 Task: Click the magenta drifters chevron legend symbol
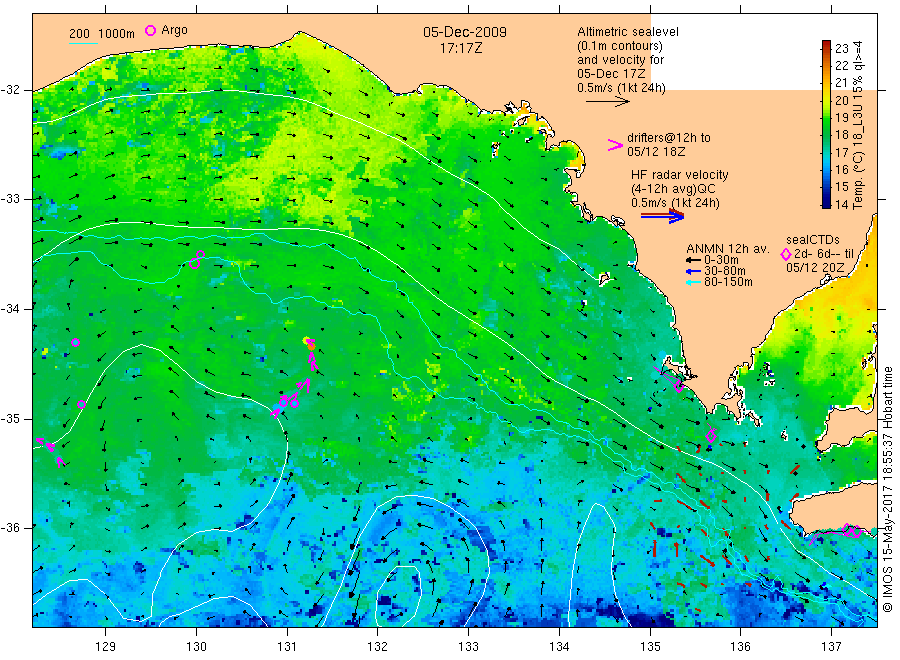click(x=615, y=145)
